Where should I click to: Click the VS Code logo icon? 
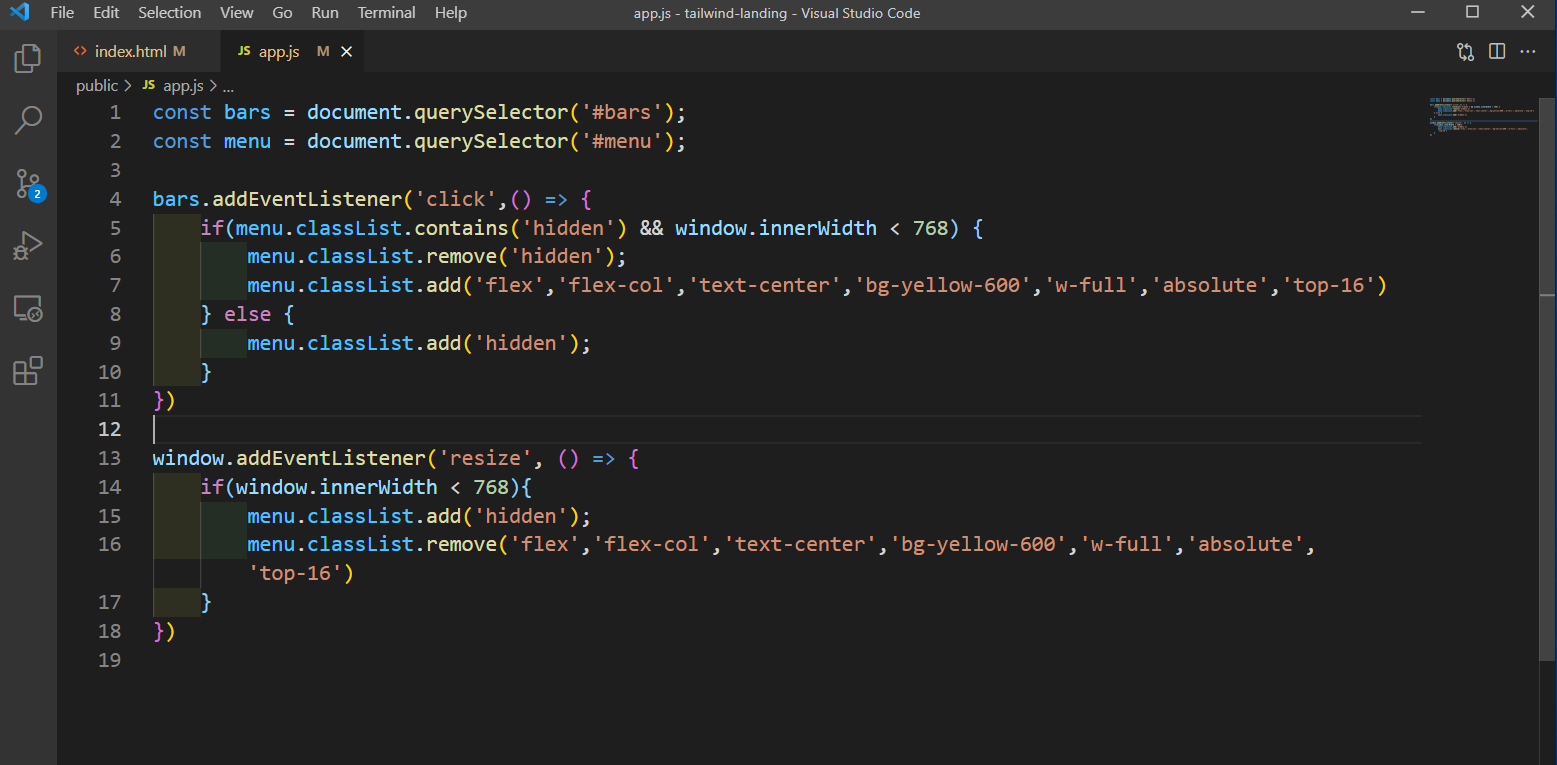20,13
